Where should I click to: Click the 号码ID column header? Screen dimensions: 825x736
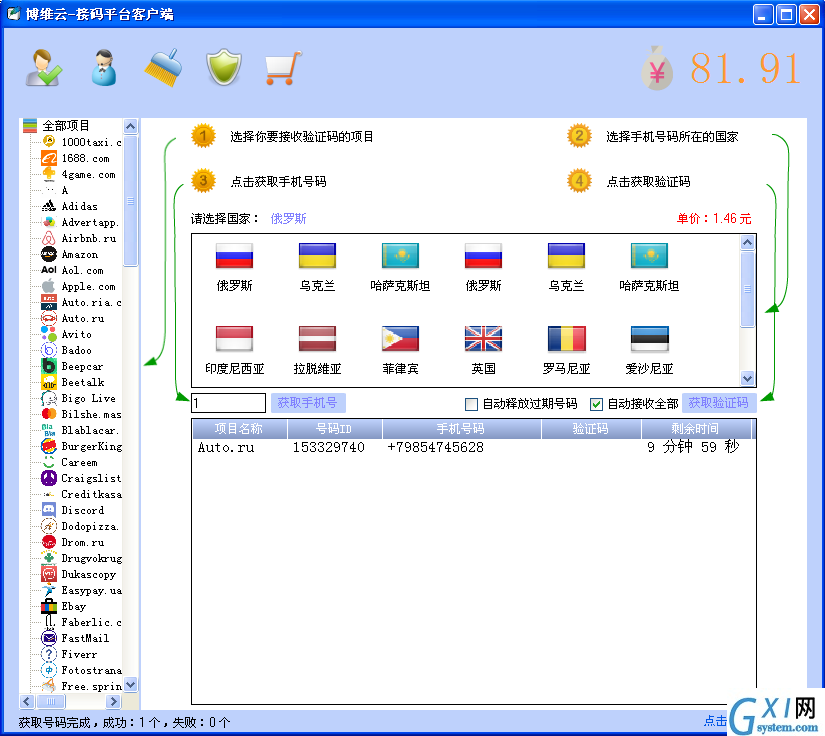(334, 429)
